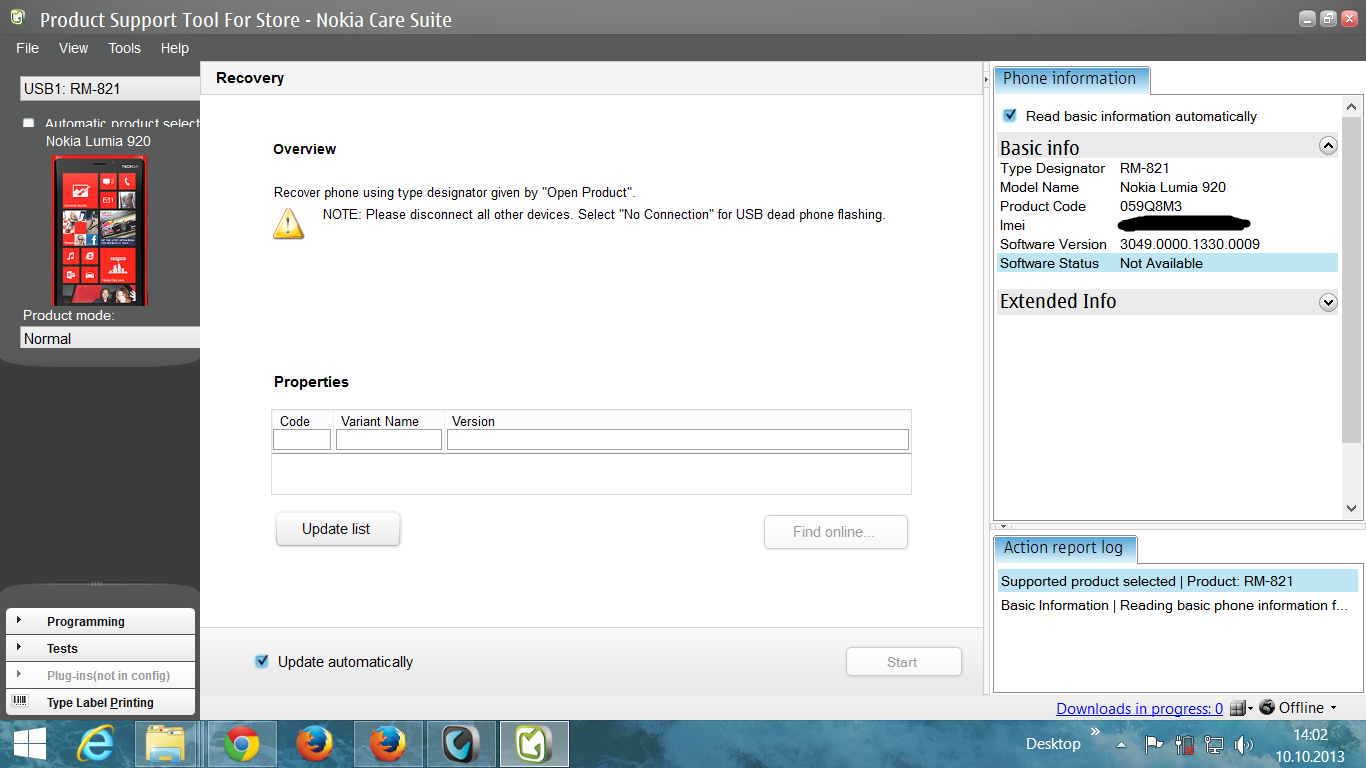
Task: Open Google Chrome from the taskbar
Action: pos(241,744)
